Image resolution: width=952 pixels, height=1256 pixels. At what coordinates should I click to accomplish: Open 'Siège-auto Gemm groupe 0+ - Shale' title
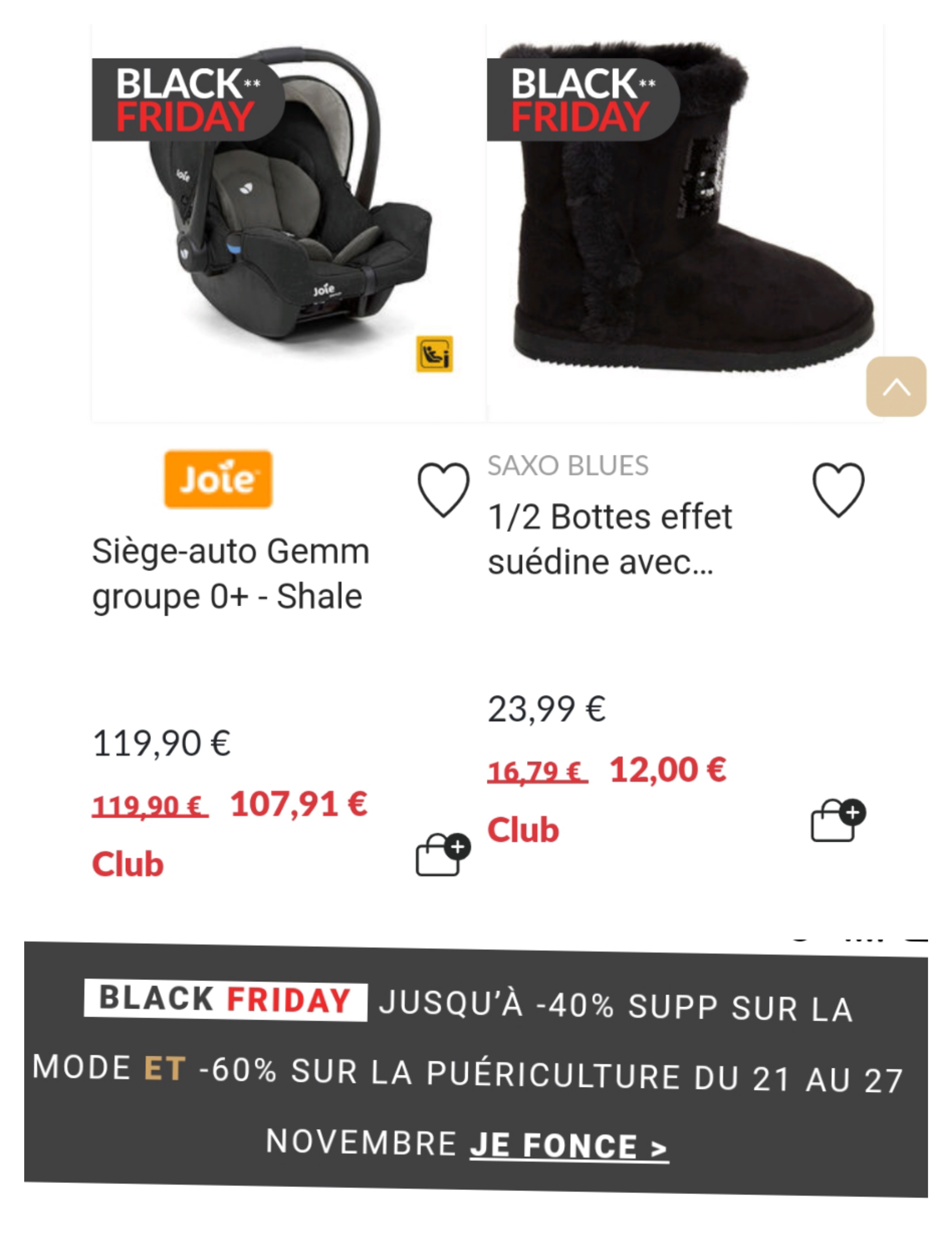[x=230, y=573]
